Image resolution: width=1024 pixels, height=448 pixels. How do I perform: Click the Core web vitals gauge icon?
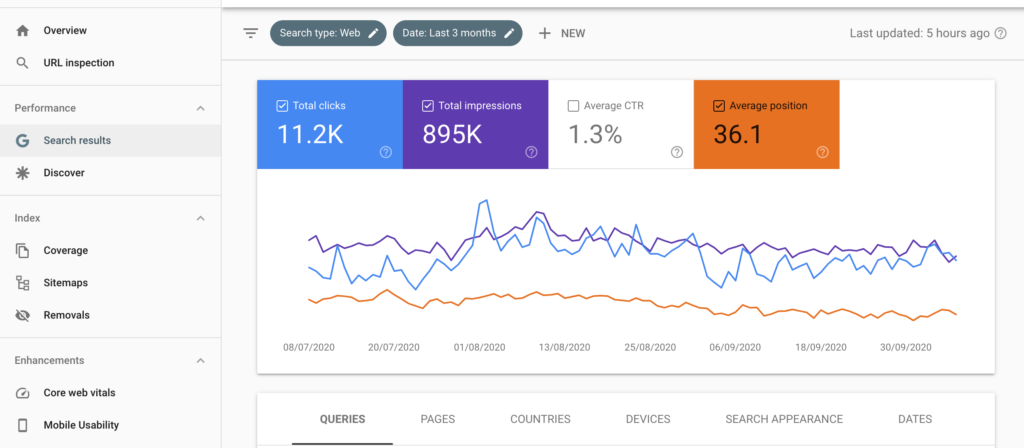23,393
